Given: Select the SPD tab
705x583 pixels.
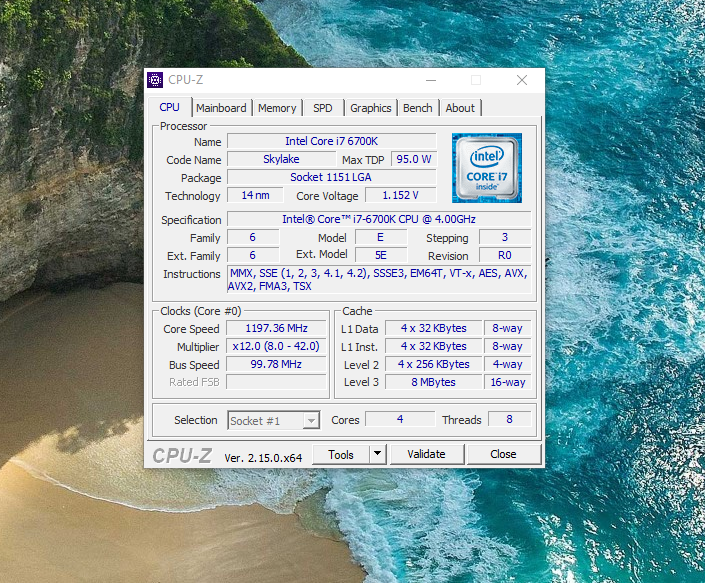Looking at the screenshot, I should coord(323,108).
